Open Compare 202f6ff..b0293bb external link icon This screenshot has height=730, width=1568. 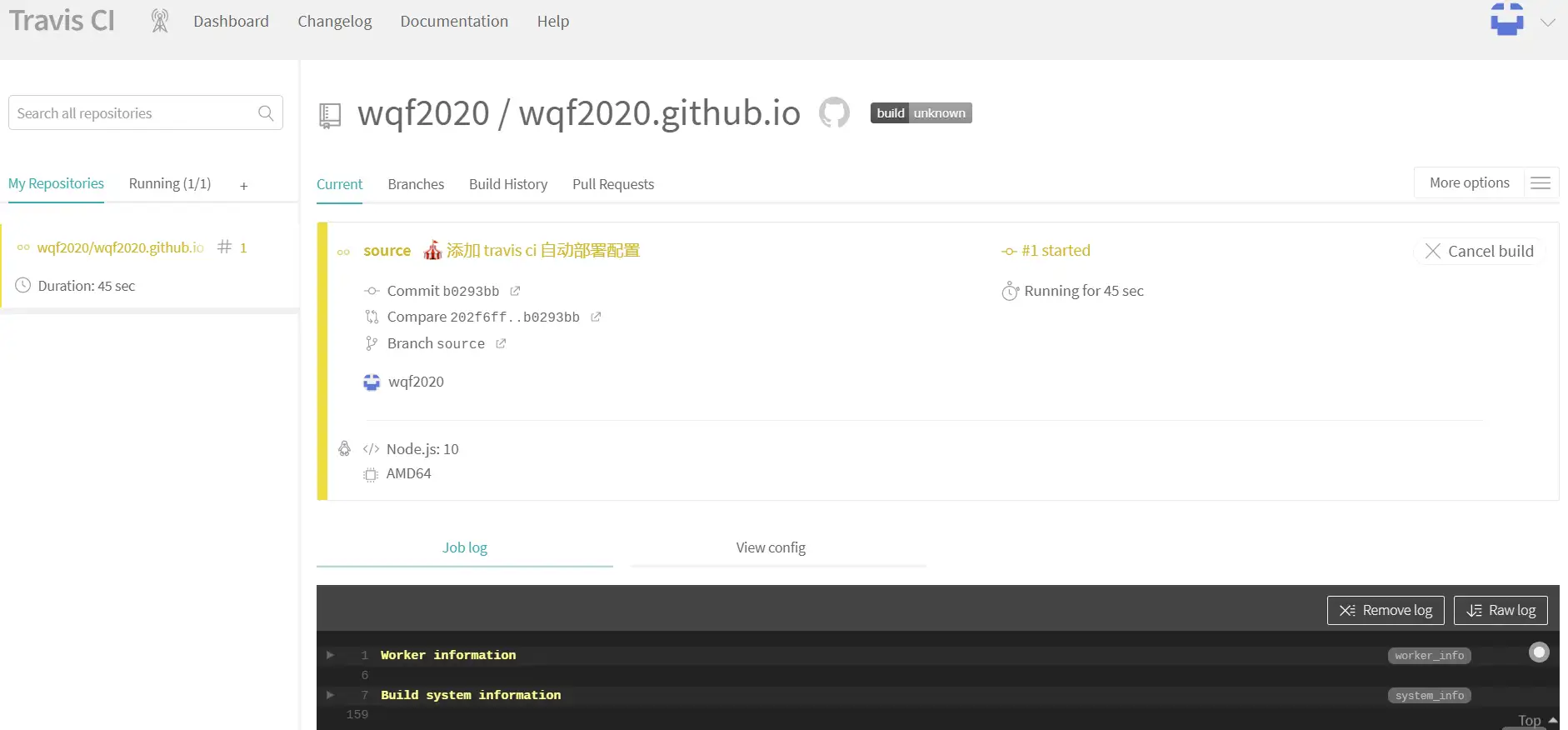coord(596,317)
